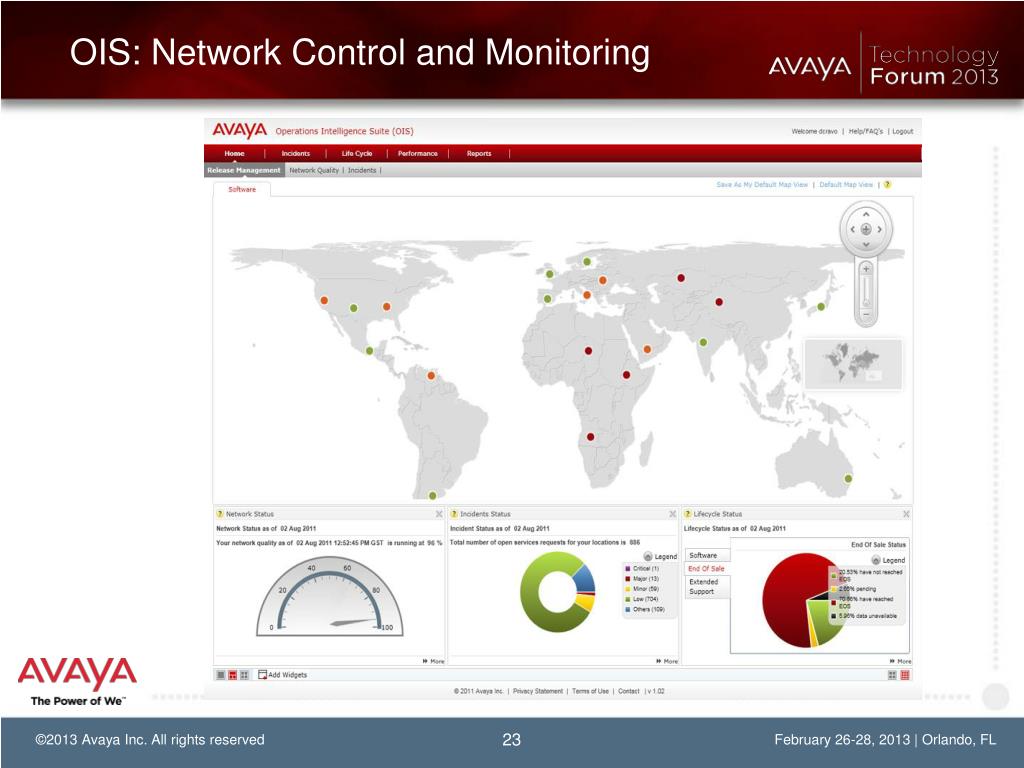Click the green marker in Mexico
Screen dimensions: 1024x768
(370, 351)
